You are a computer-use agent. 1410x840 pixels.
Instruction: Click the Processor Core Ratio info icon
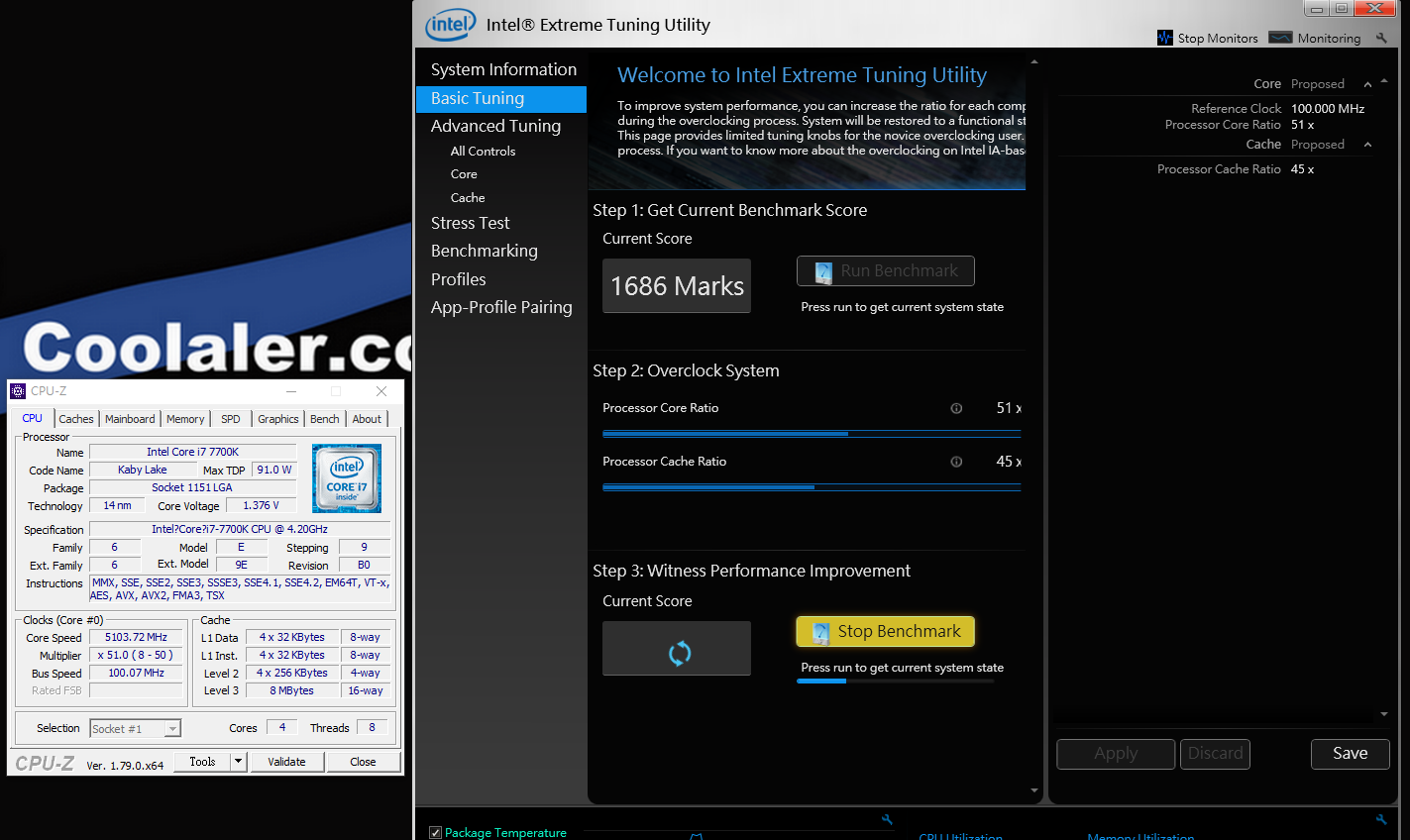(956, 408)
